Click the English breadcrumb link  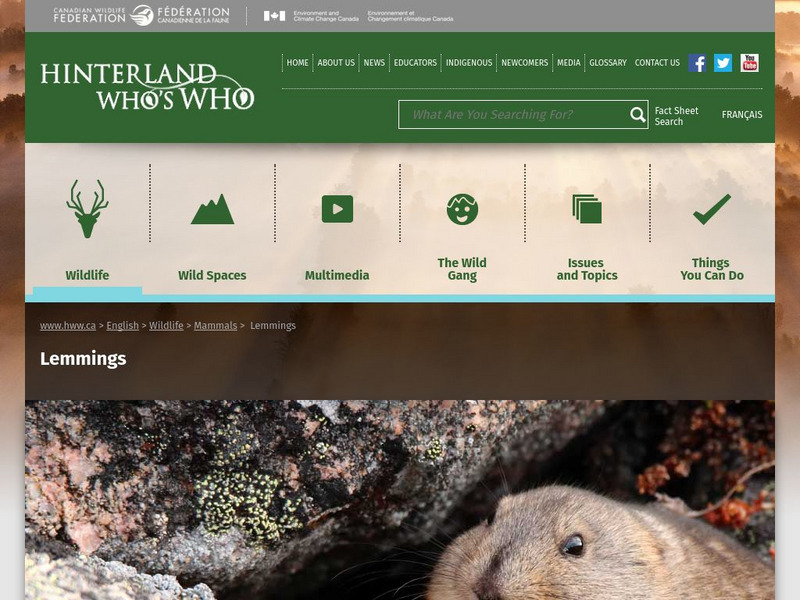pyautogui.click(x=122, y=326)
